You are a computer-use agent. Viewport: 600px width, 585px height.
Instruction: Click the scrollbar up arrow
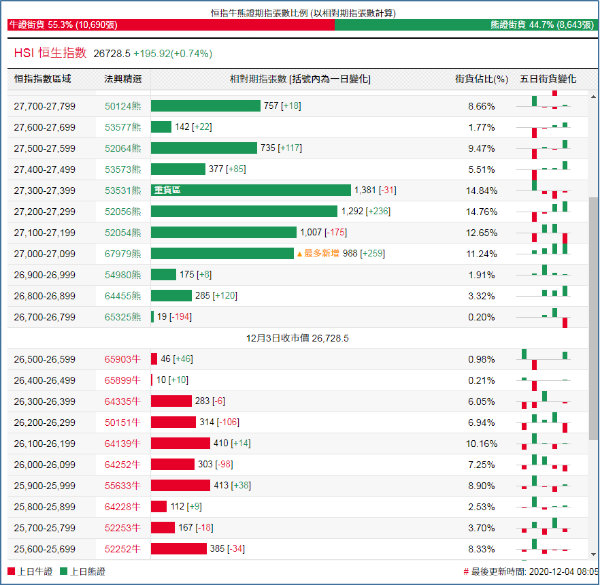tap(593, 96)
